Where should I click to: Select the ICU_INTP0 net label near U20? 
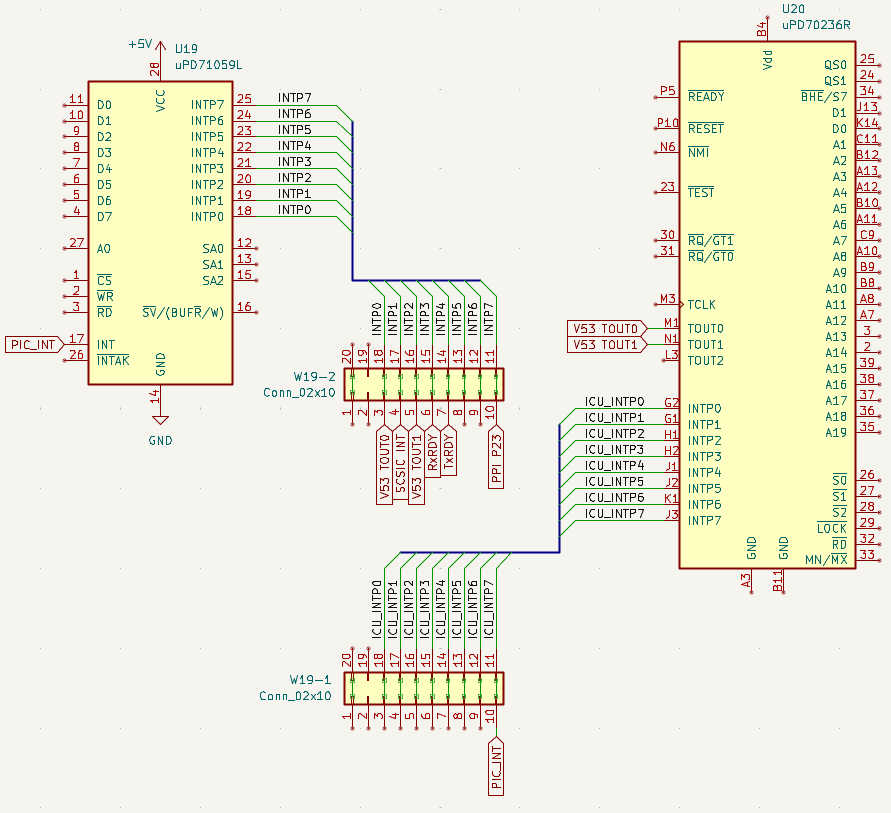(x=614, y=402)
